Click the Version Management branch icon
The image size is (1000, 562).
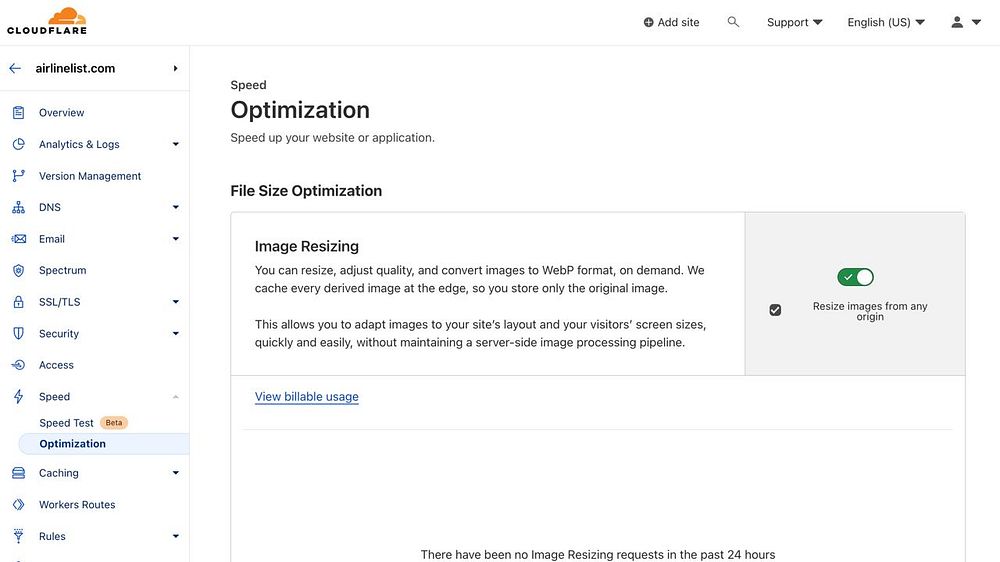point(18,176)
